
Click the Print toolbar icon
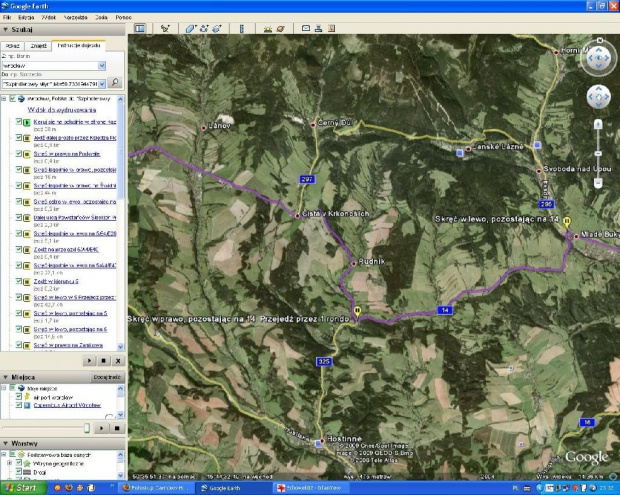318,28
